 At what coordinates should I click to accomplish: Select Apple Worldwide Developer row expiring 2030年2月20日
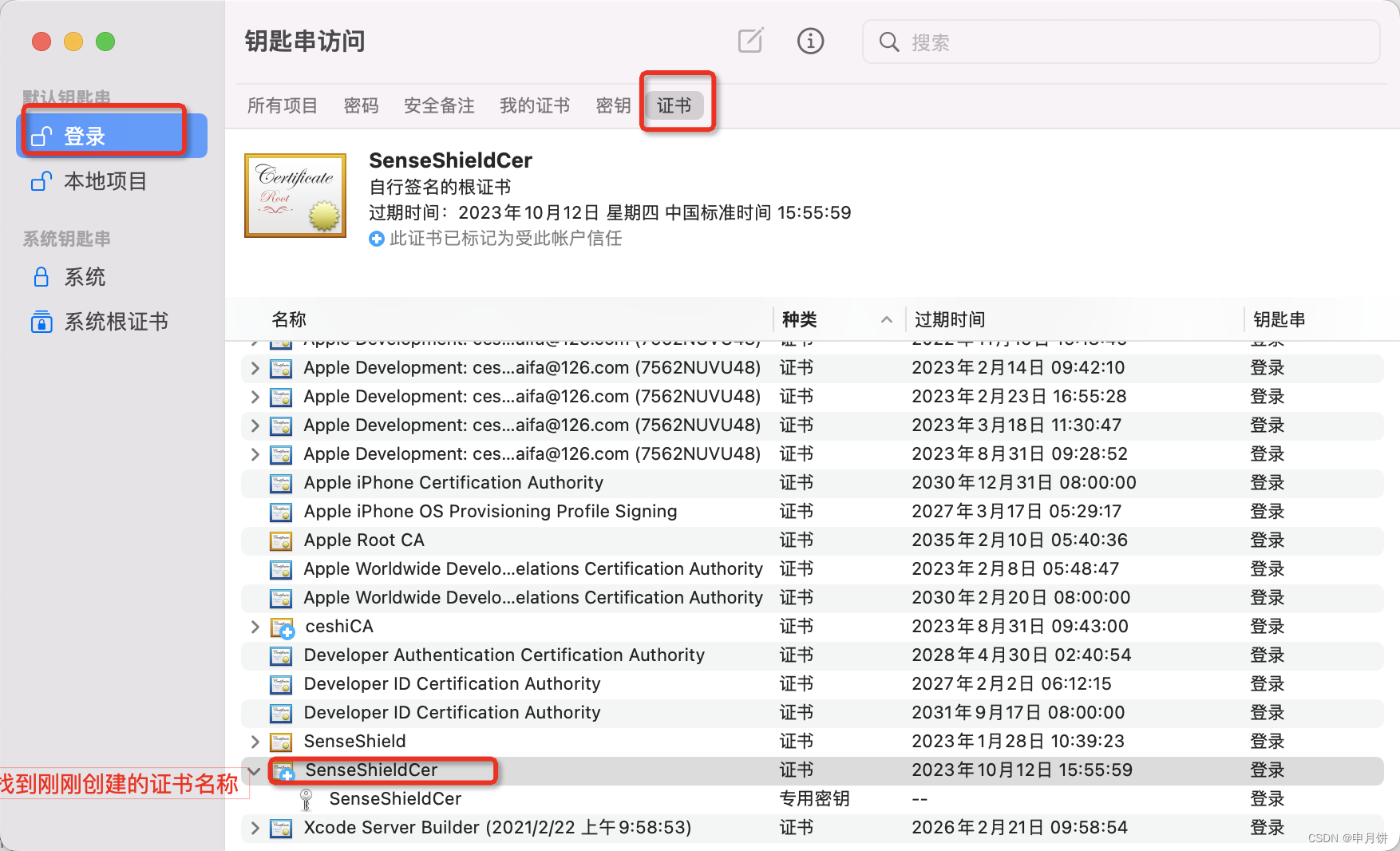813,598
